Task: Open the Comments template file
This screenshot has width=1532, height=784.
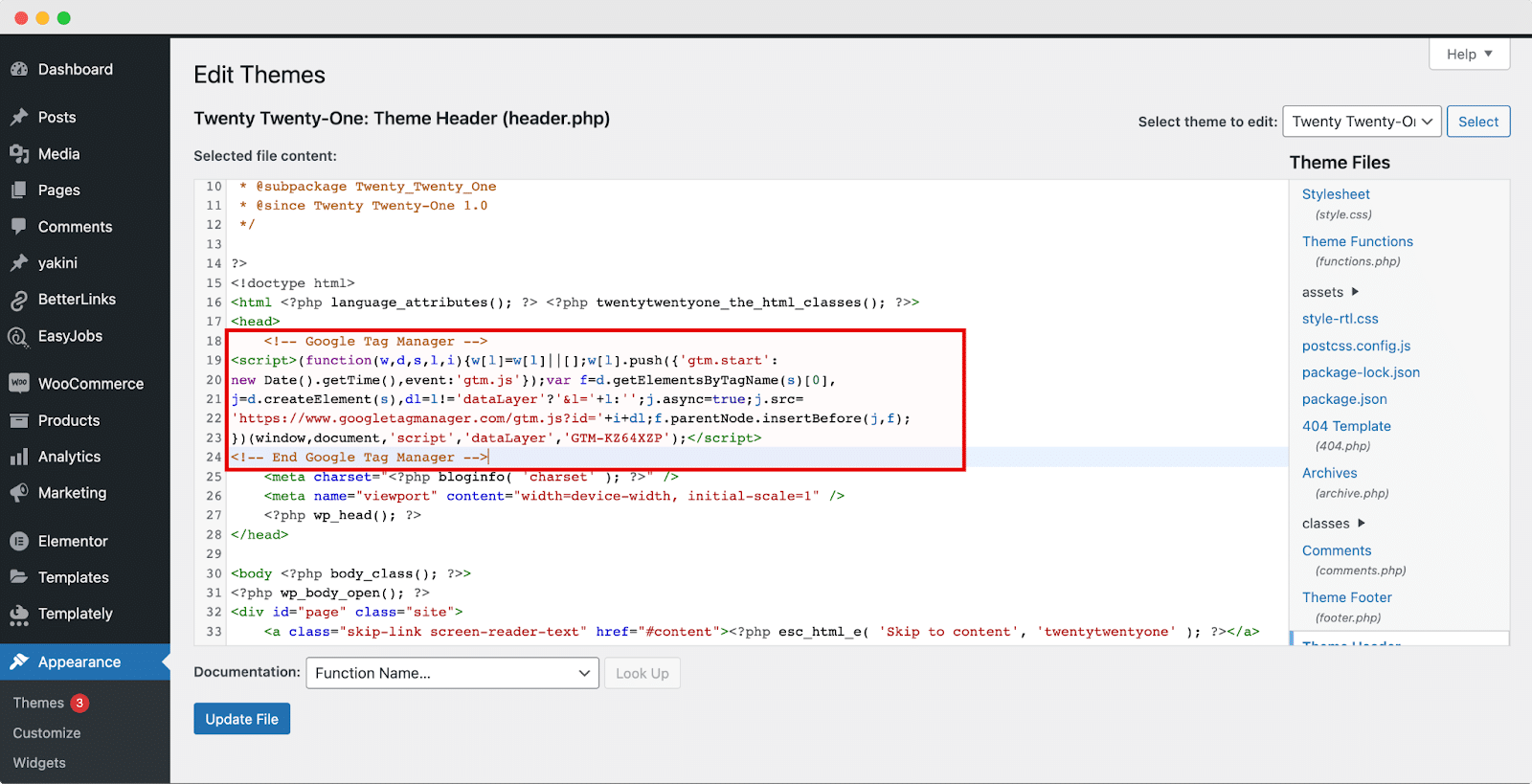Action: [1337, 550]
